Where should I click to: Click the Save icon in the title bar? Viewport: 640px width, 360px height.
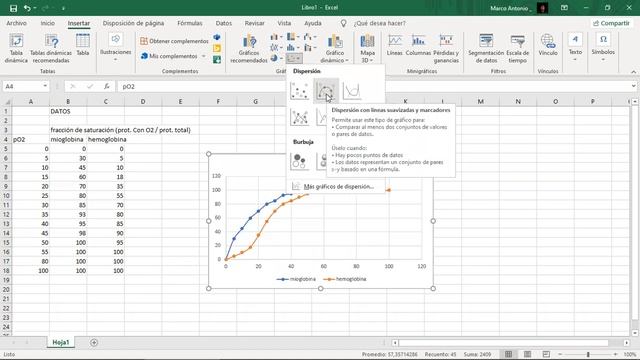(x=13, y=8)
